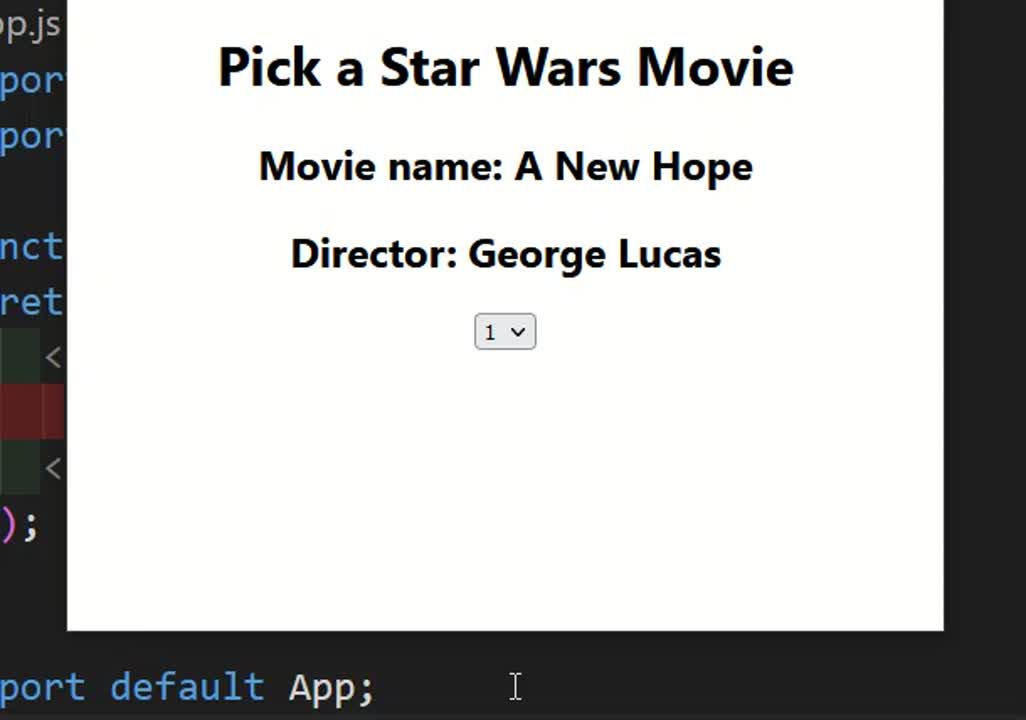Click the closing parenthesis and semicolon line
This screenshot has width=1026, height=720.
click(20, 525)
